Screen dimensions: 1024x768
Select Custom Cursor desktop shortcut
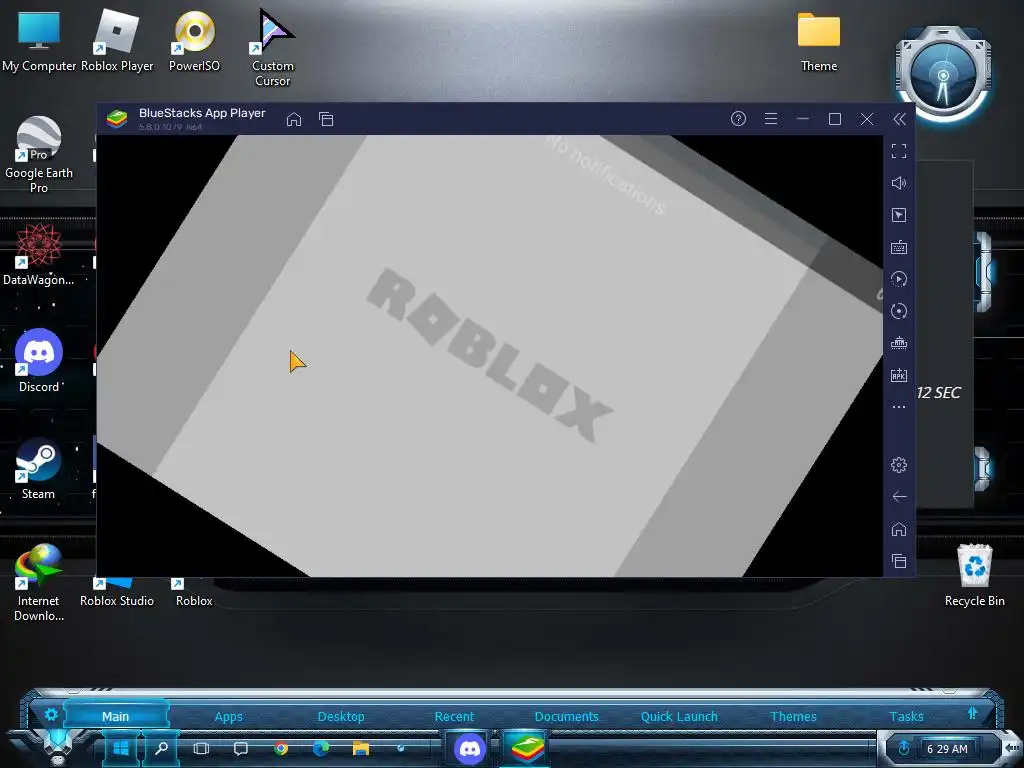[x=272, y=47]
